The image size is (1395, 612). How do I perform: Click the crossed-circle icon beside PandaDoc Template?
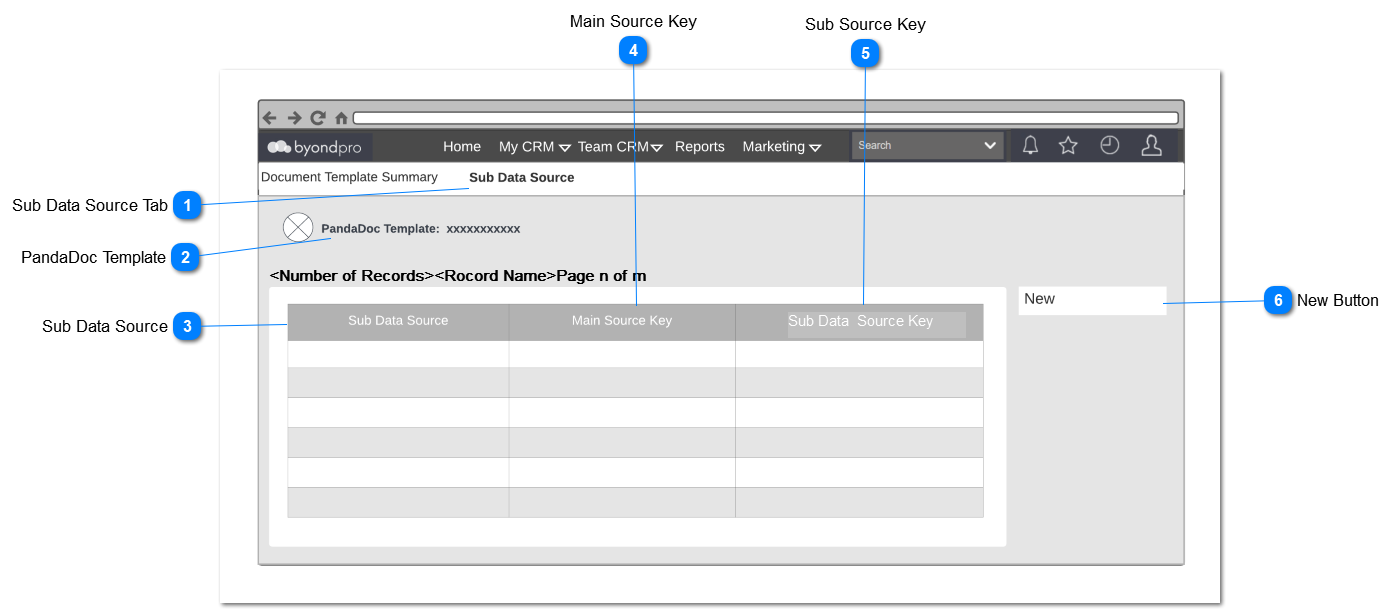[x=298, y=228]
